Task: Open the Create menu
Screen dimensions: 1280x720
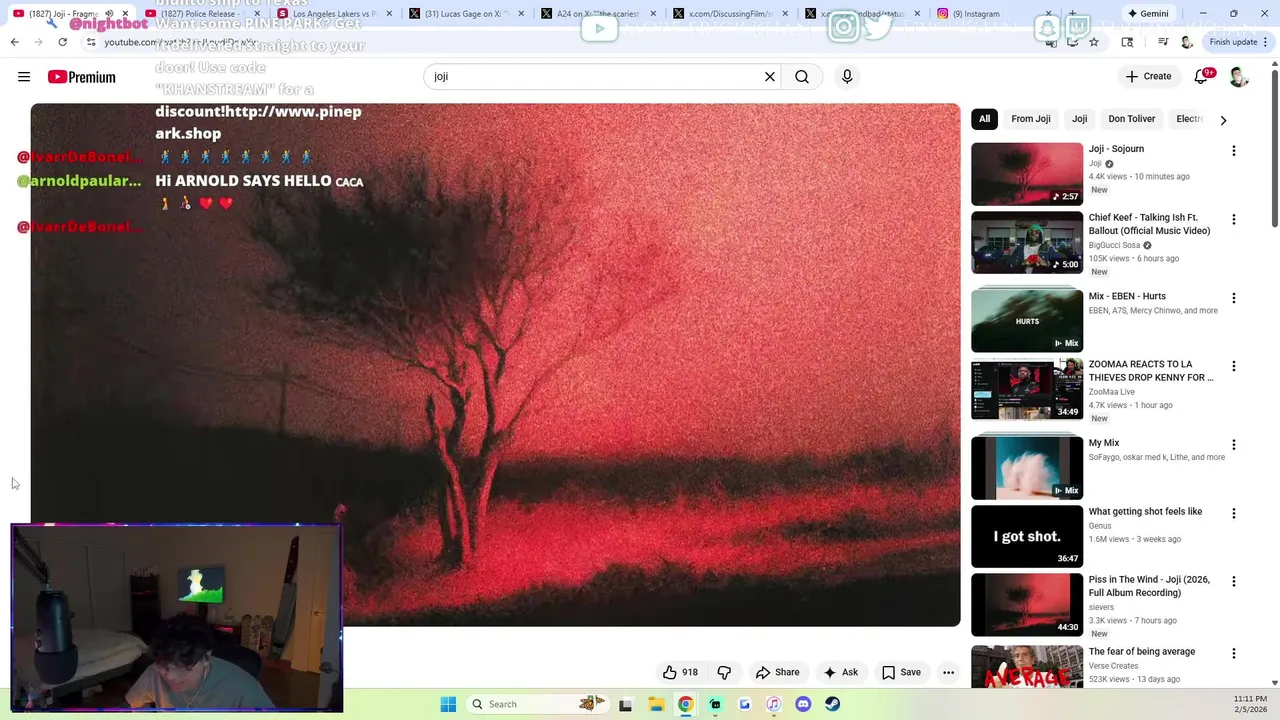Action: point(1148,77)
